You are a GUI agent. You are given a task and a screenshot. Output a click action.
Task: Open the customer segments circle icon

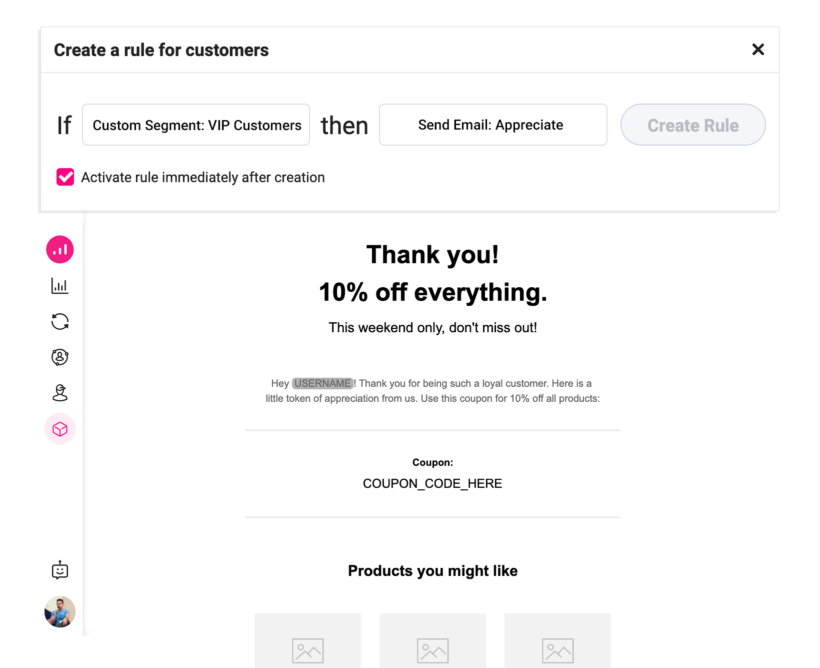pos(60,357)
